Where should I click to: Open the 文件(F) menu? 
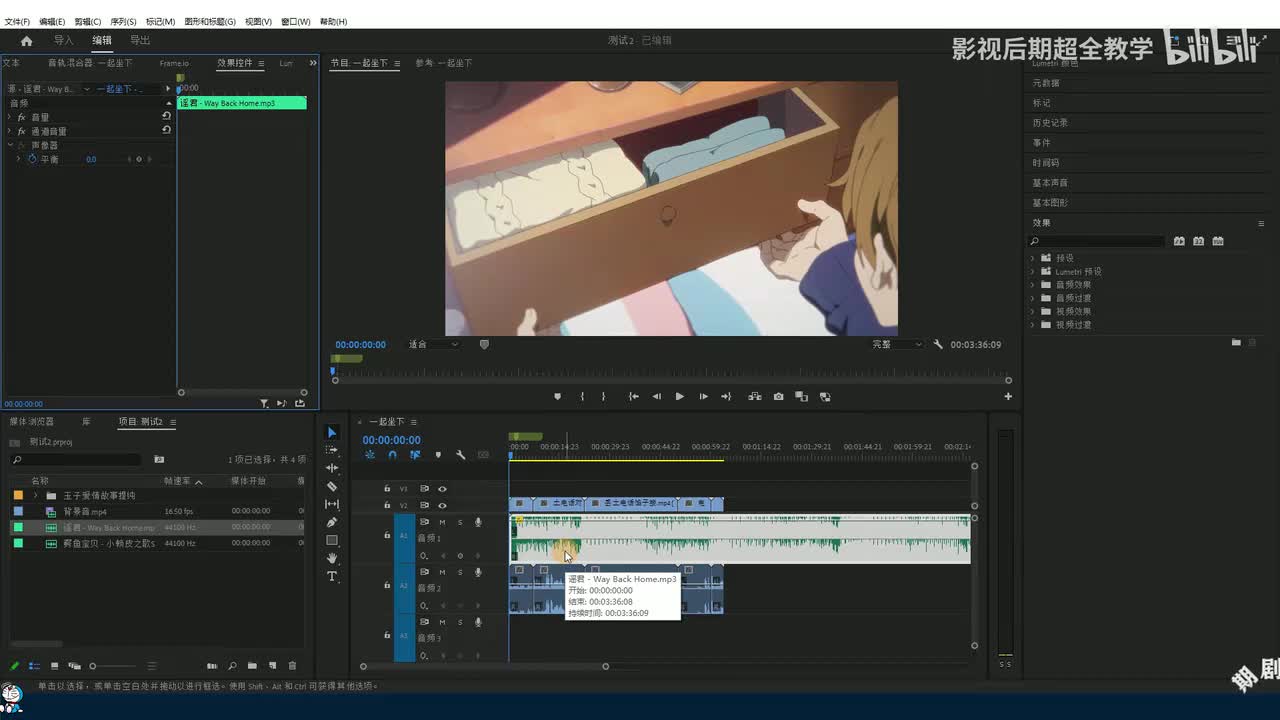click(17, 21)
